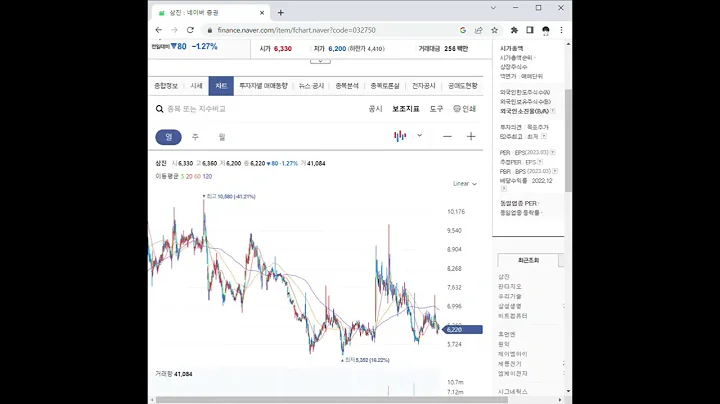Click the Google icon in address bar

[x=463, y=30]
